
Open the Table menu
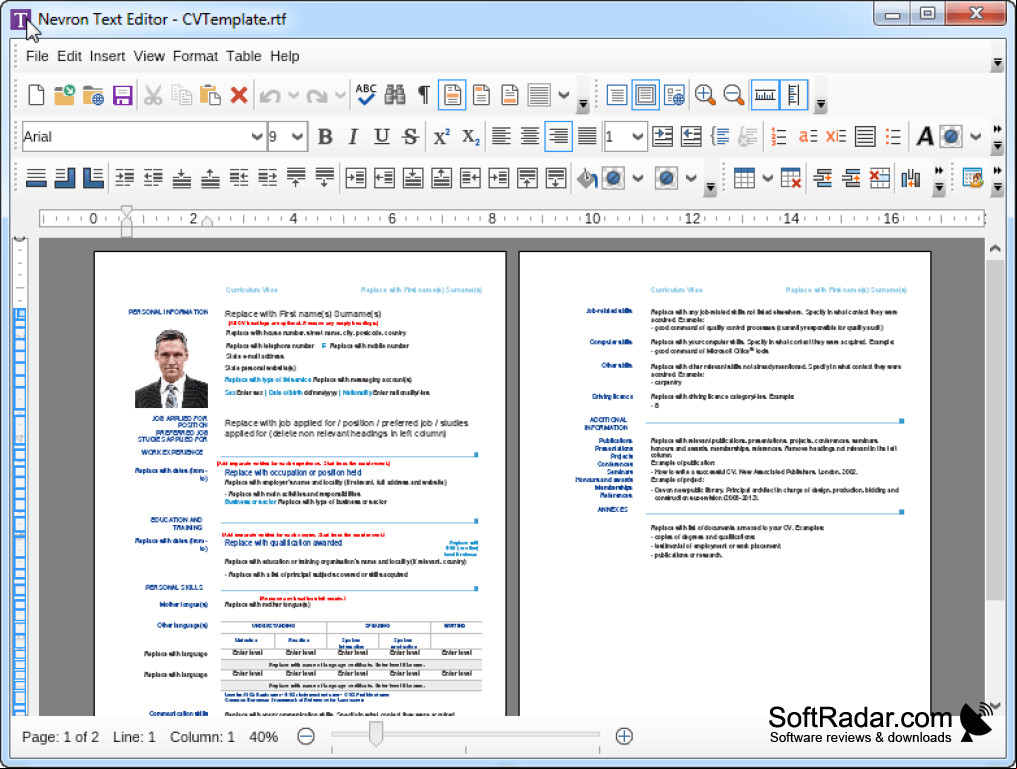point(244,56)
